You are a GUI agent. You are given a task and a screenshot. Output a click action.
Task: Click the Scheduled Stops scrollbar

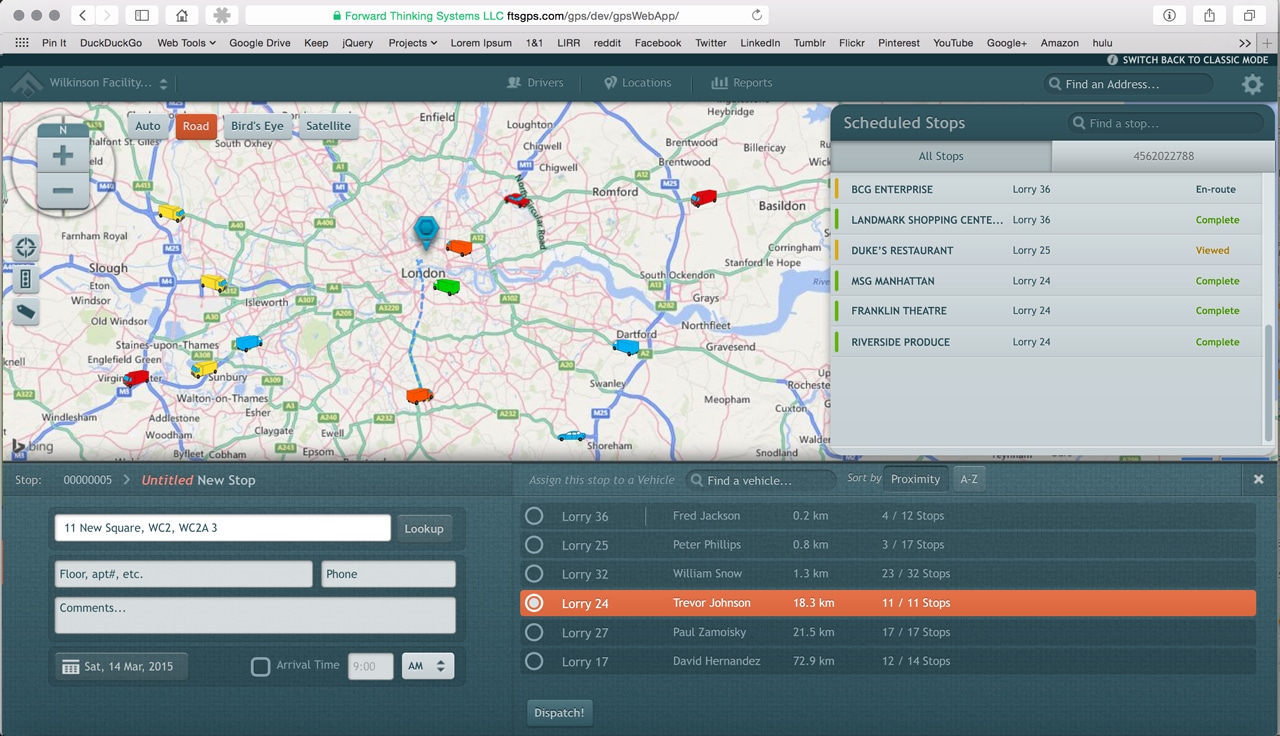pos(1269,382)
